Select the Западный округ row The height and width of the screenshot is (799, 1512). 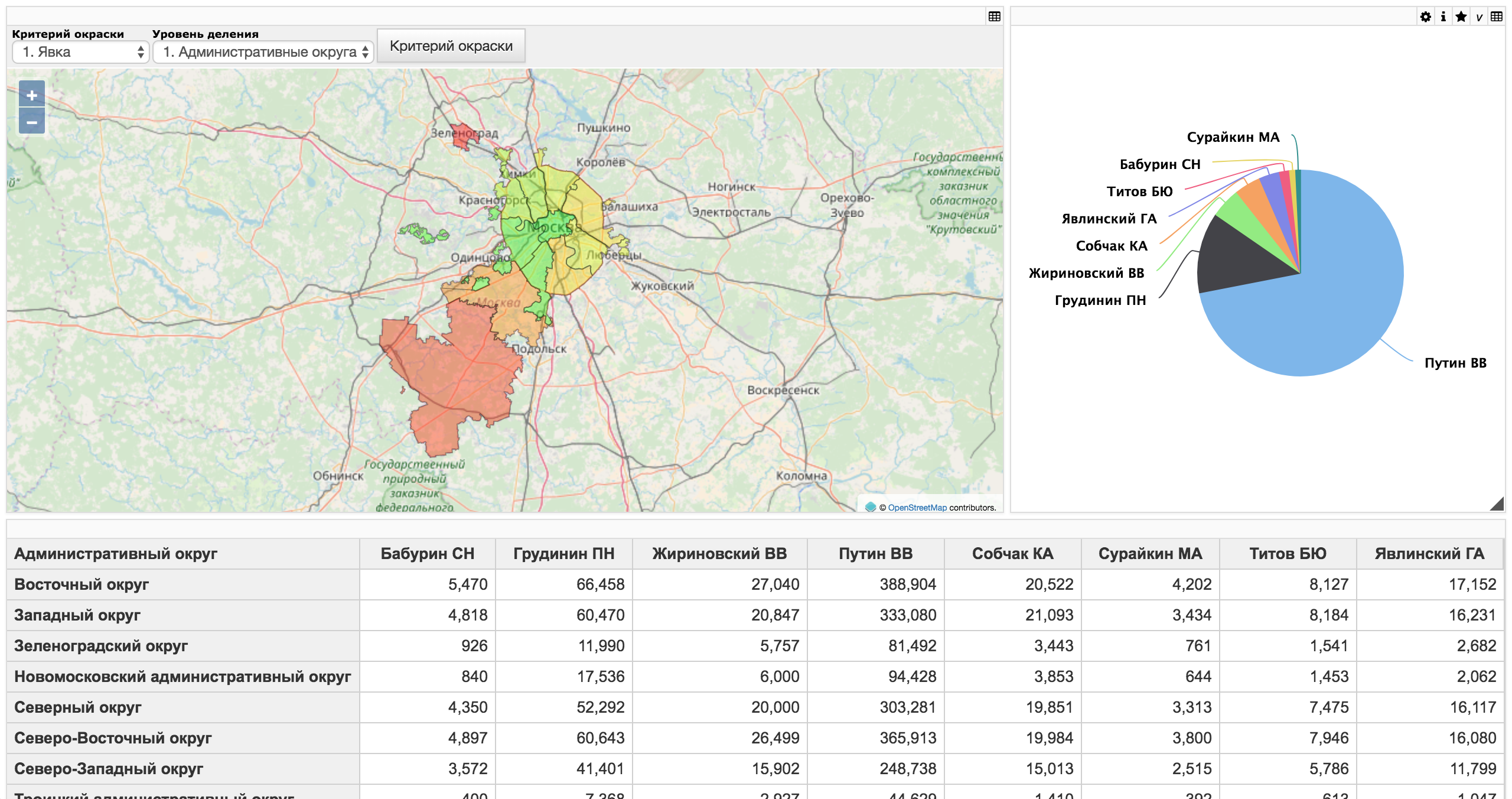(x=755, y=615)
